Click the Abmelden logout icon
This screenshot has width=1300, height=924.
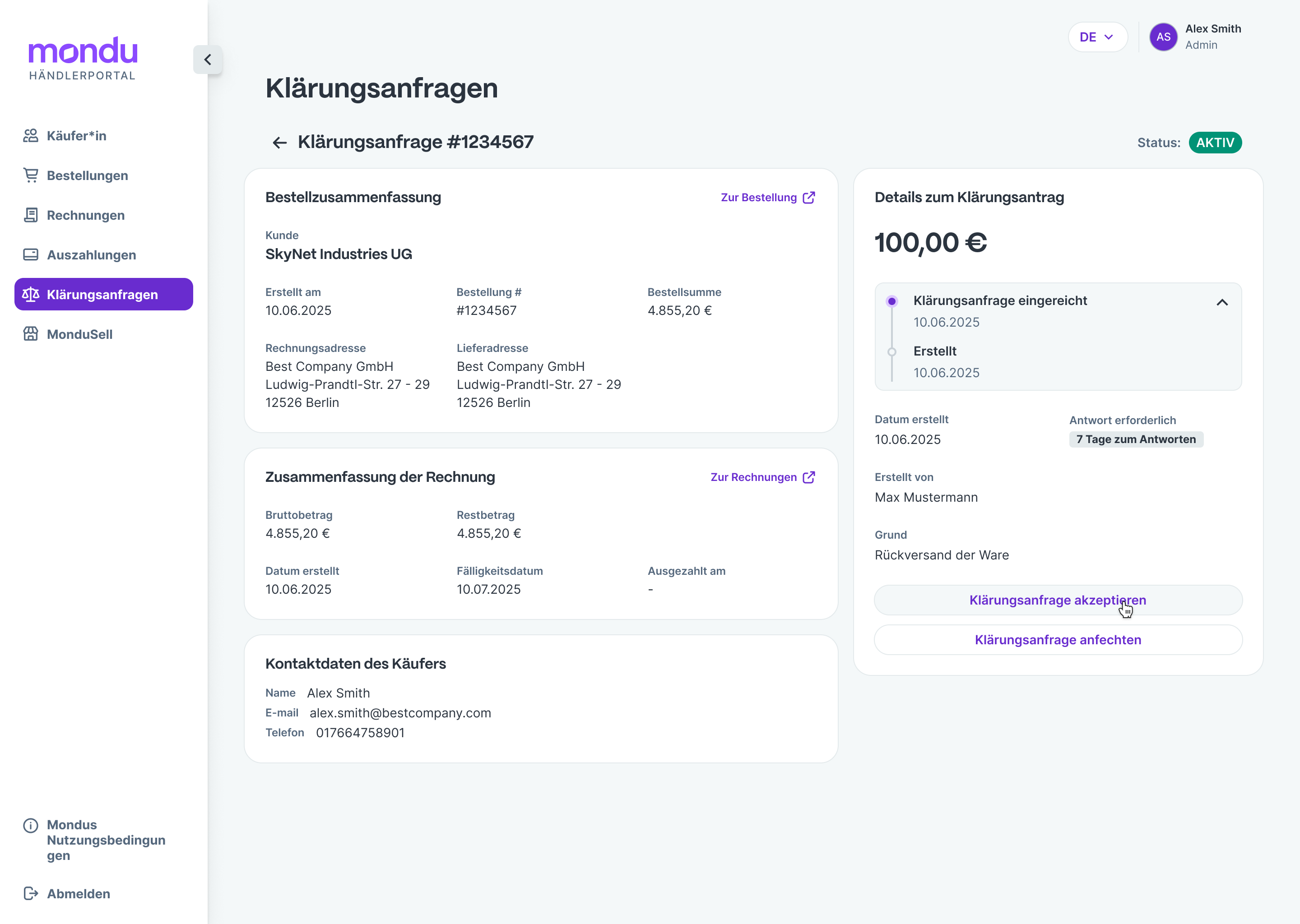(31, 893)
